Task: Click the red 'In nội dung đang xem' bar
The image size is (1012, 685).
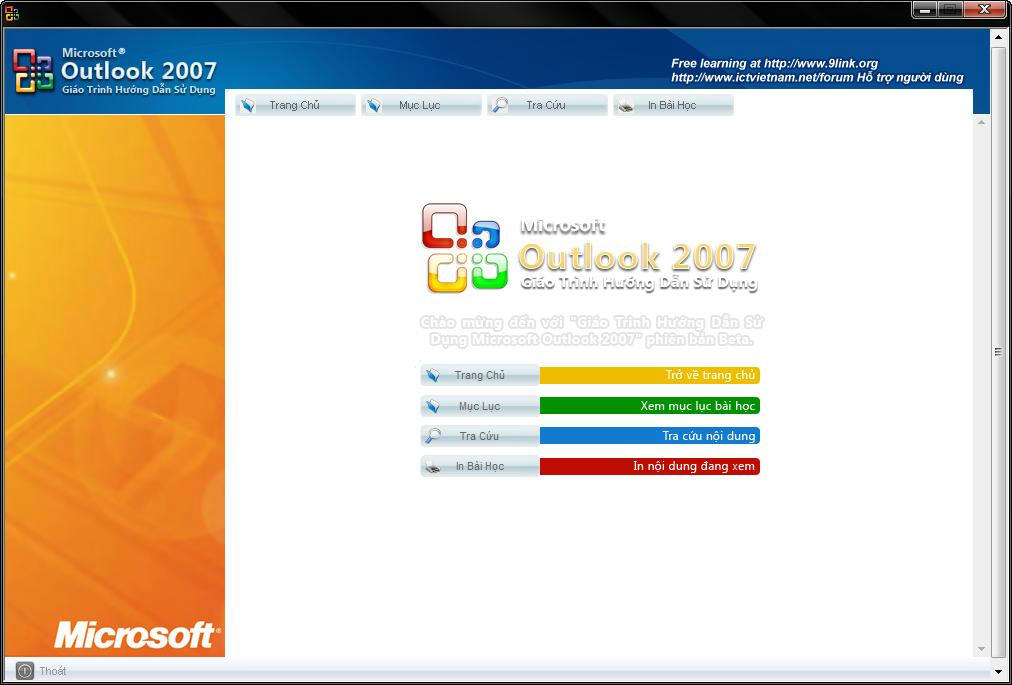Action: point(650,466)
